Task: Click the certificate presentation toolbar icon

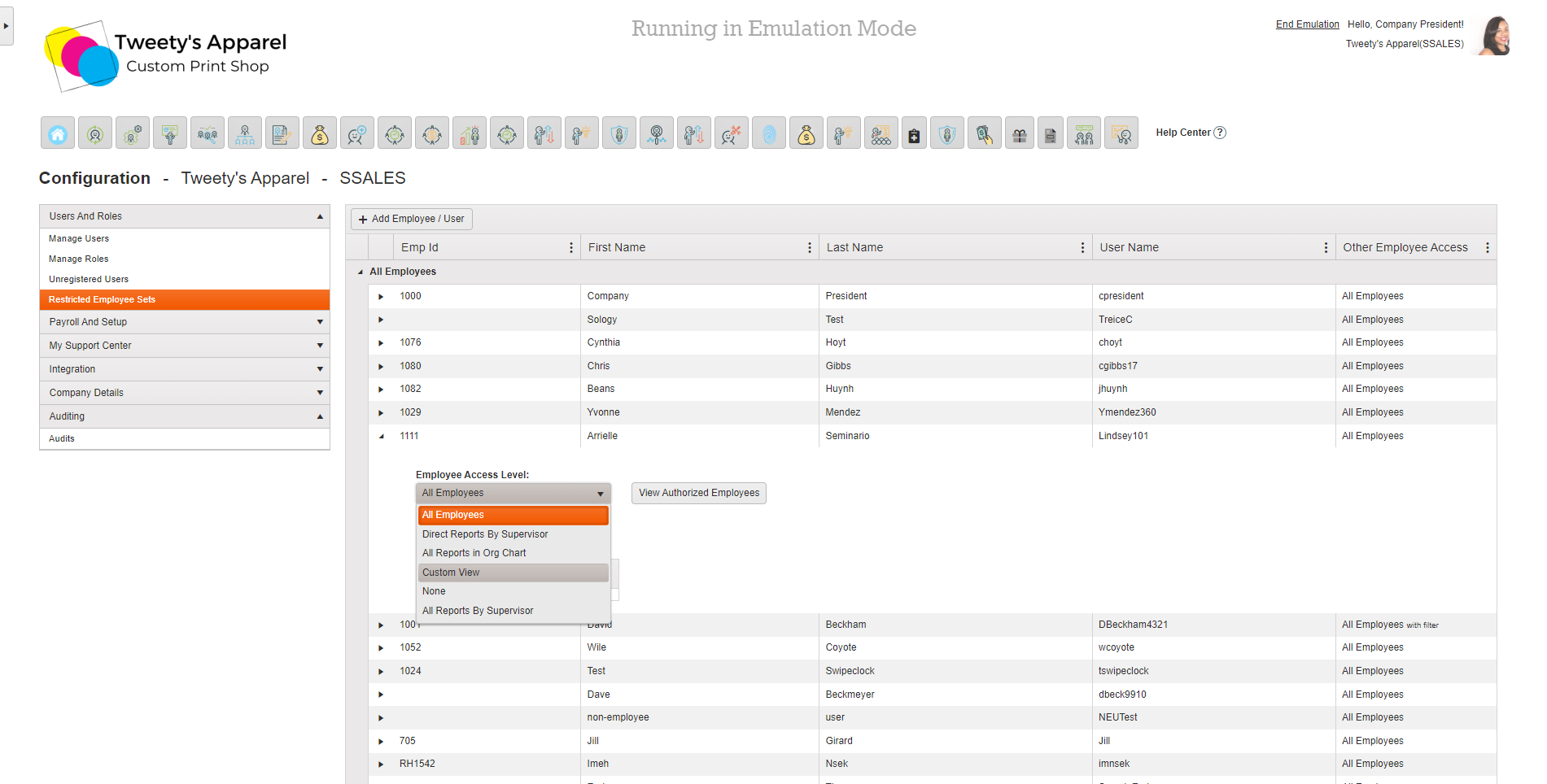Action: pos(170,133)
